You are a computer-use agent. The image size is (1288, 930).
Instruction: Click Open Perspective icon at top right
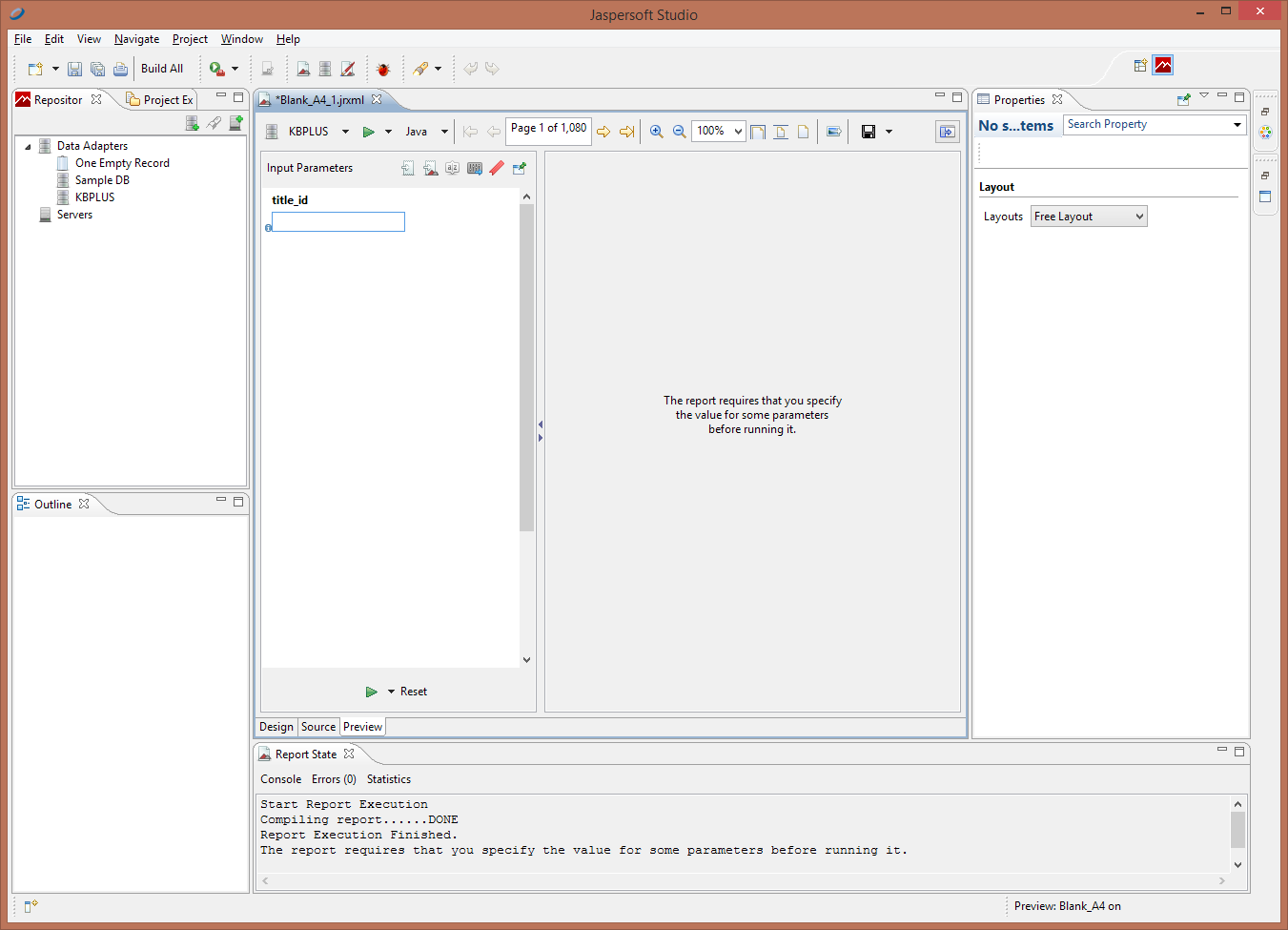(1140, 65)
